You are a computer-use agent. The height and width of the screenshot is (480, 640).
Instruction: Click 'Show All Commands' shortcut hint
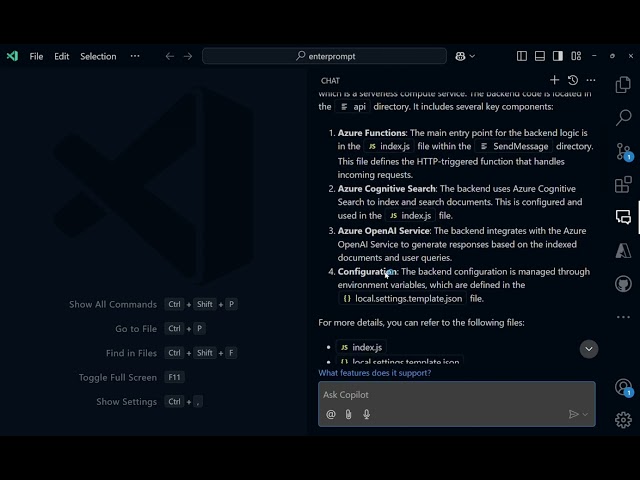pyautogui.click(x=113, y=304)
